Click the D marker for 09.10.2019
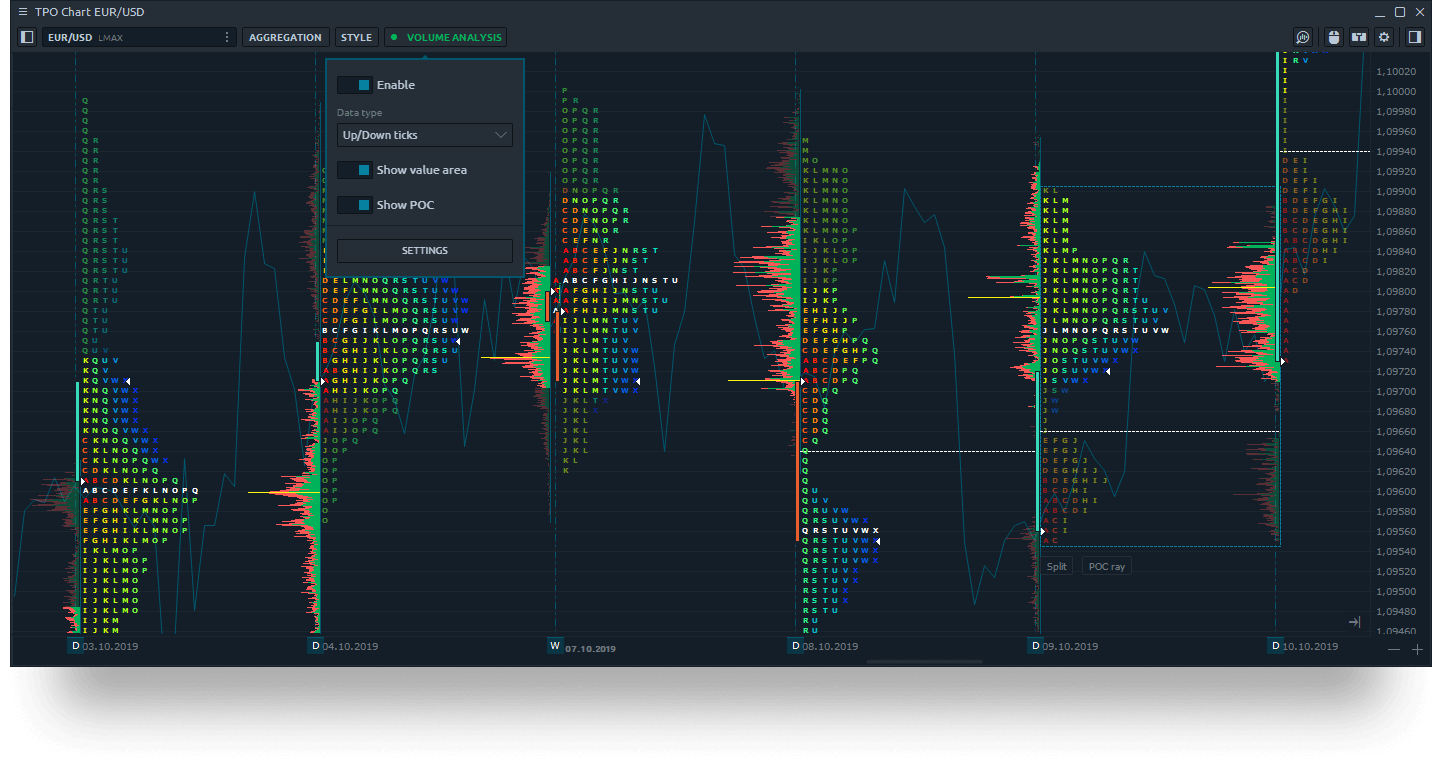Viewport: 1442px width, 767px height. click(1035, 646)
